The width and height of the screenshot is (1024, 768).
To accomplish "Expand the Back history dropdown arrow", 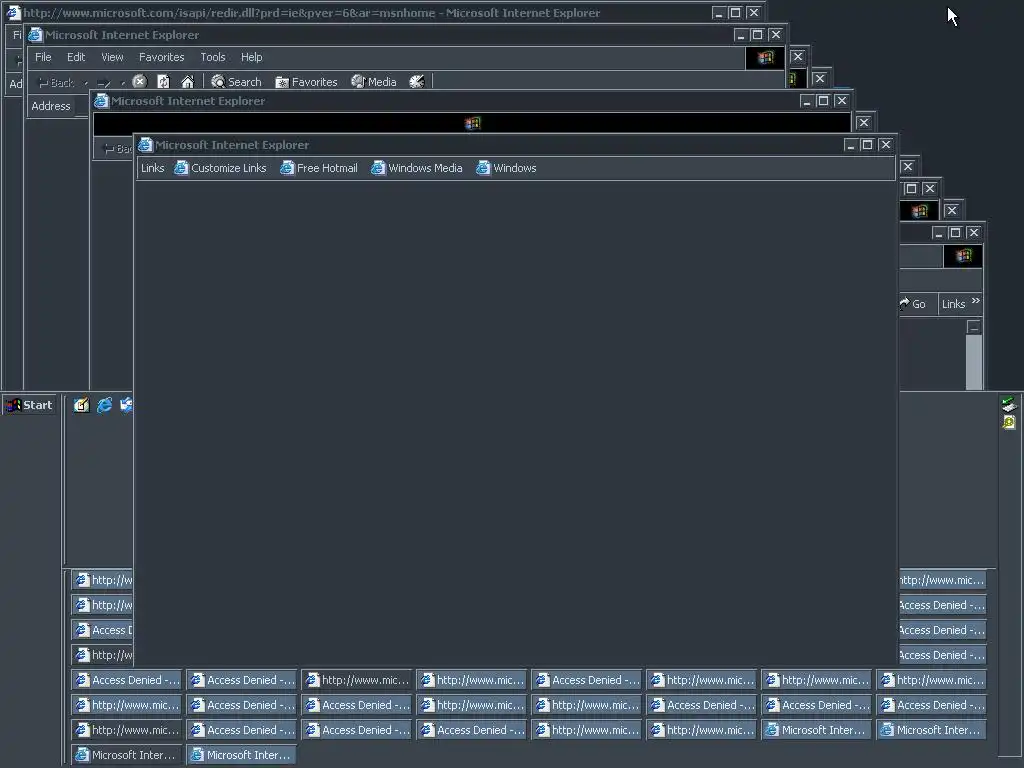I will (x=86, y=83).
